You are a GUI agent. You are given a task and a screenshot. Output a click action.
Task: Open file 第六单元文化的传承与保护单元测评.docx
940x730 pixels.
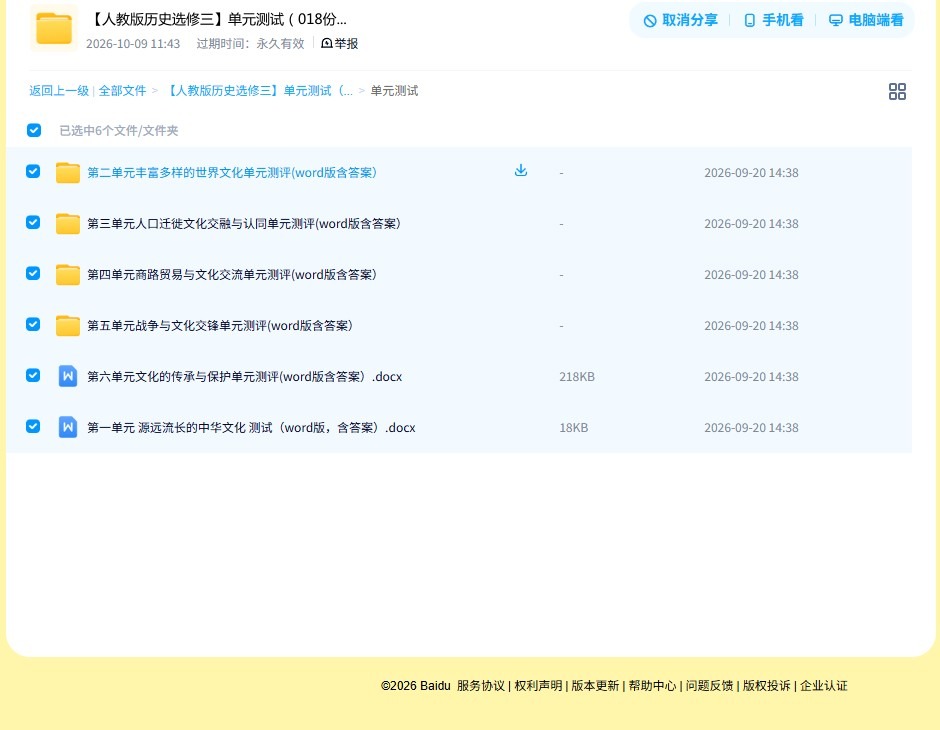245,376
